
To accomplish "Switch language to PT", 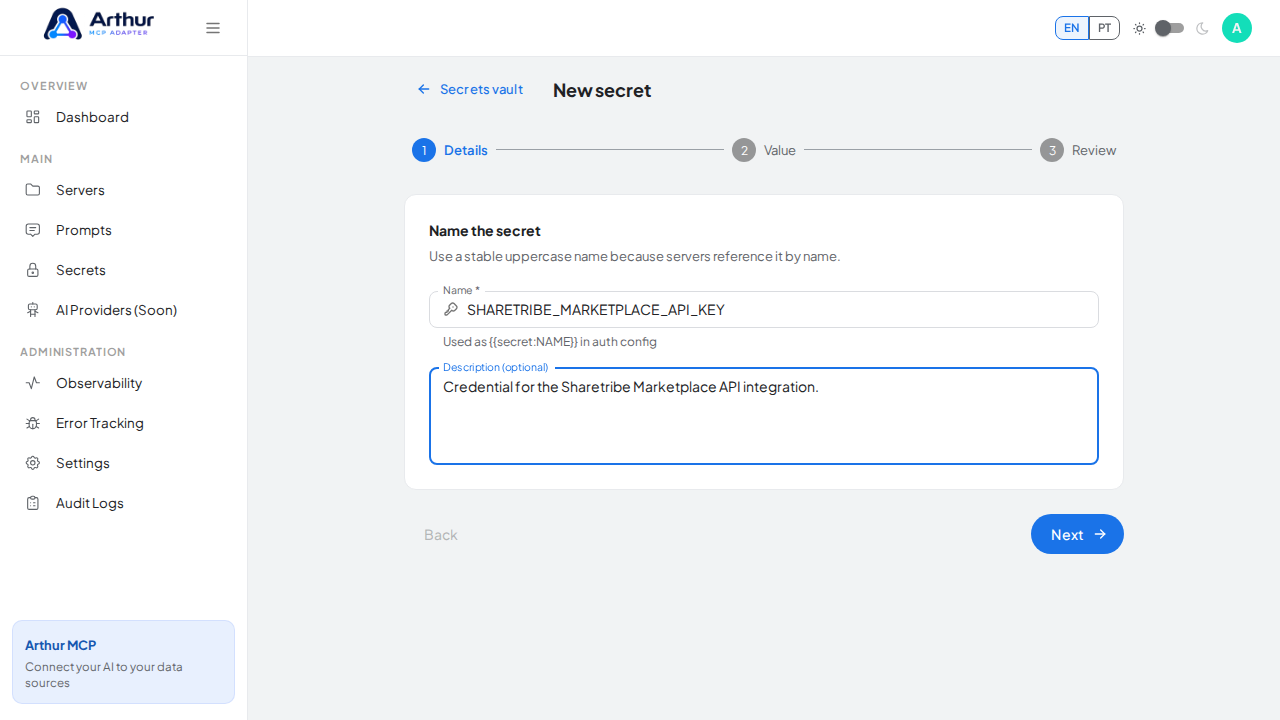I will tap(1104, 28).
